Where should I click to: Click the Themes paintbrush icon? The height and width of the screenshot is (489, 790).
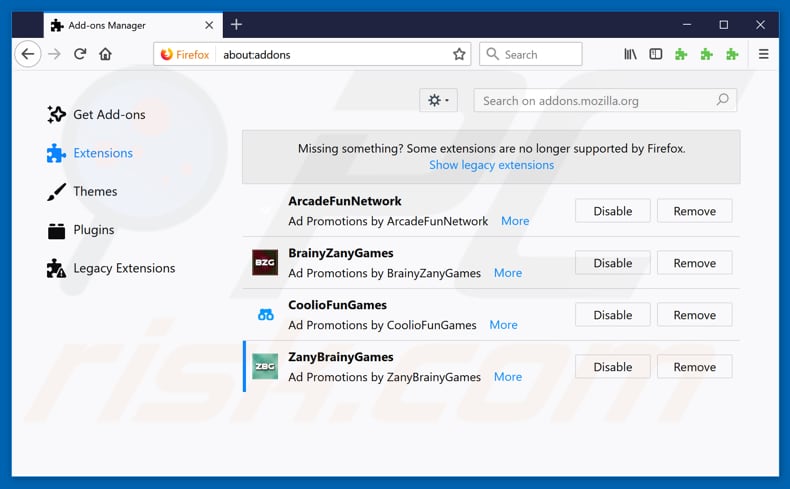tap(56, 191)
